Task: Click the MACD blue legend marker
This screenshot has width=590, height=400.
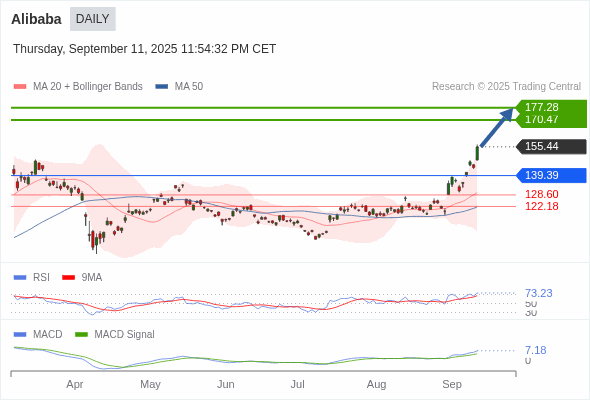Action: (x=20, y=335)
